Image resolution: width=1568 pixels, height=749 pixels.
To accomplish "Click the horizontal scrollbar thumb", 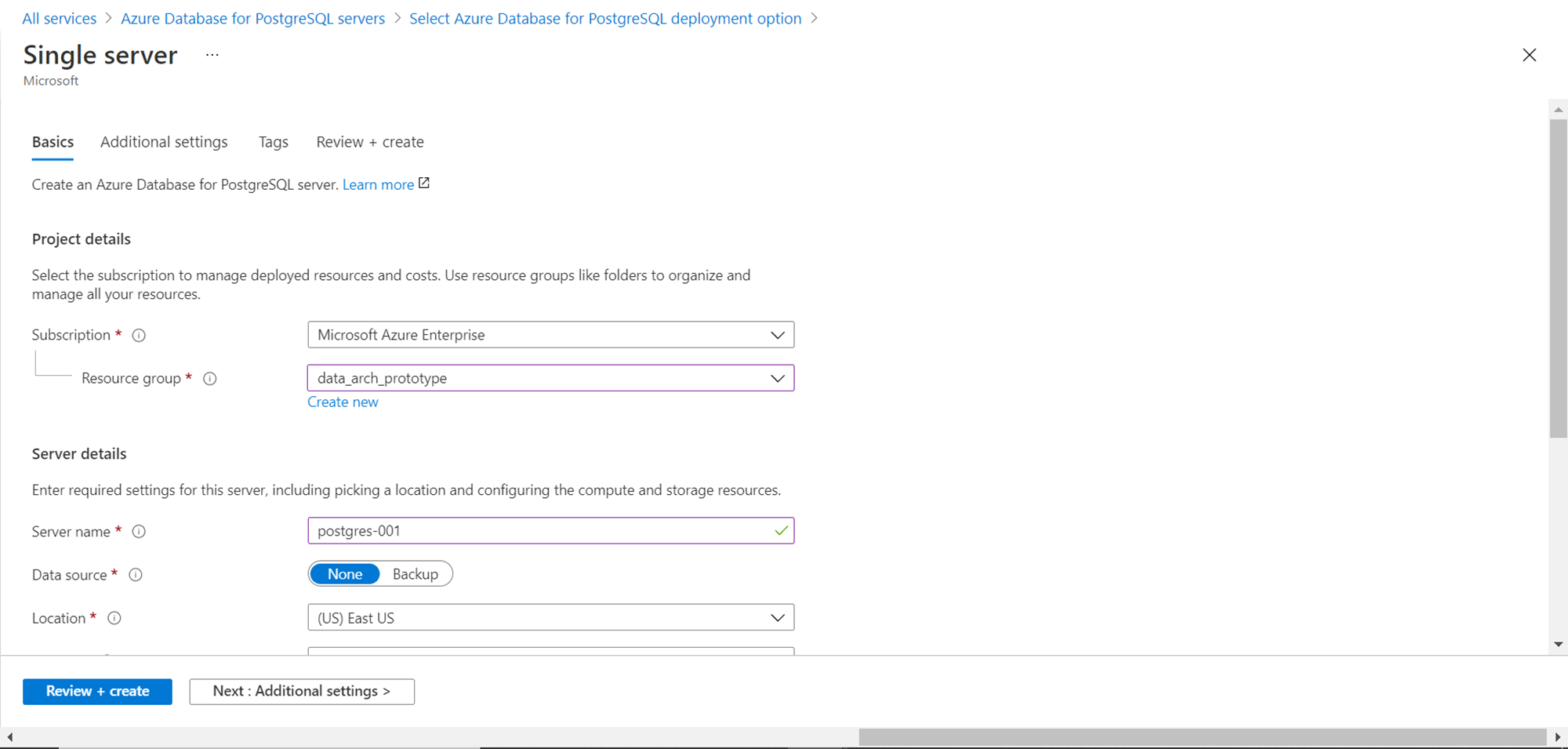I will [x=1201, y=737].
